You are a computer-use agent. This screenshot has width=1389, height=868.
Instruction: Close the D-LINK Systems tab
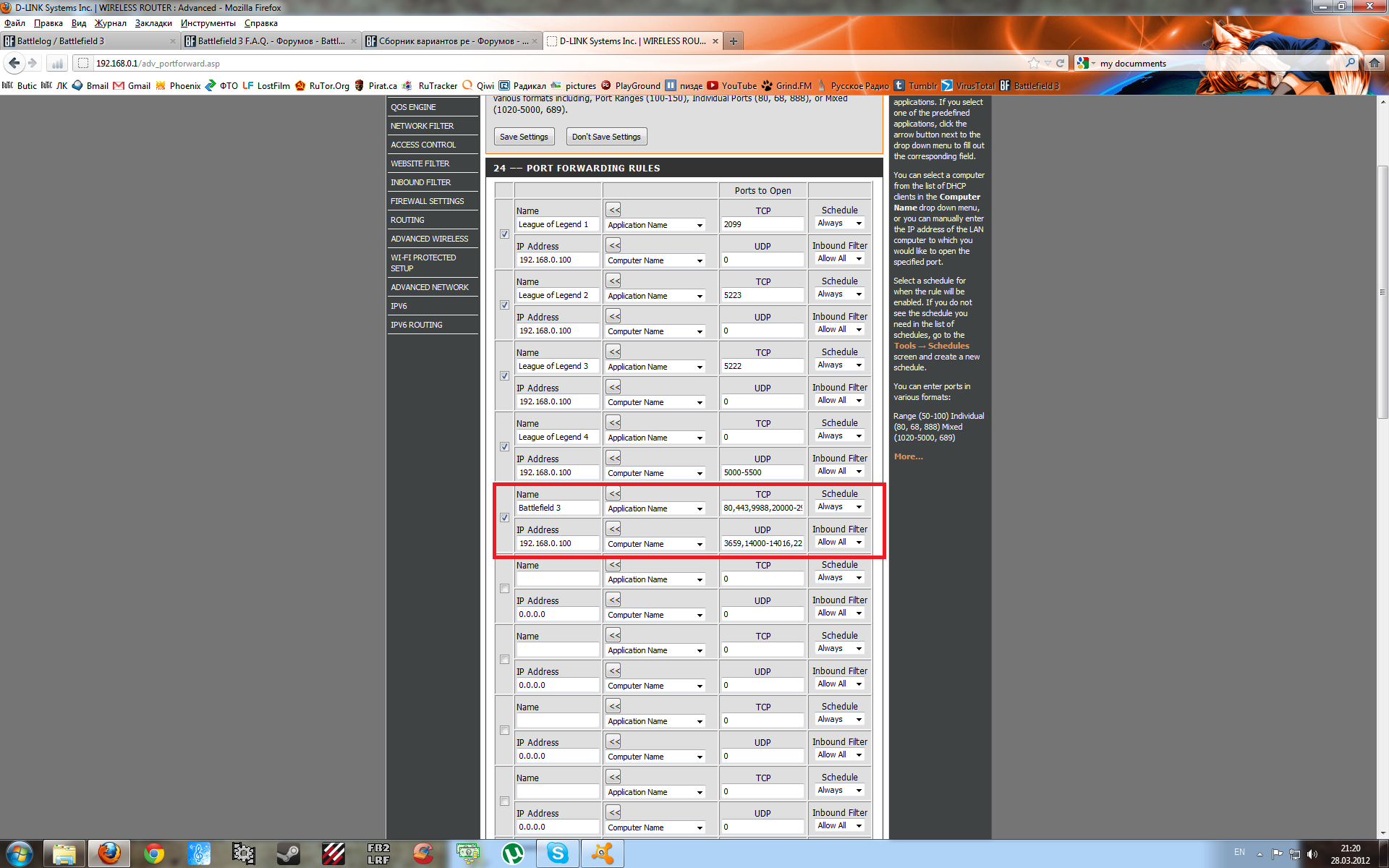tap(715, 41)
